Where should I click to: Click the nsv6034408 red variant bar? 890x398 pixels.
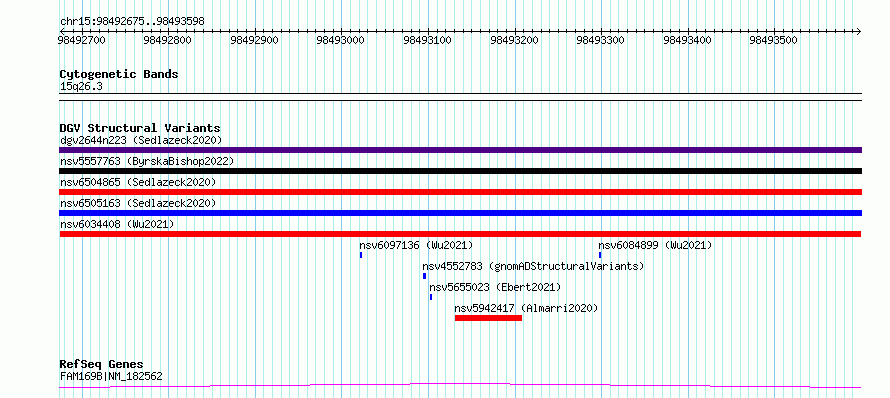coord(460,234)
